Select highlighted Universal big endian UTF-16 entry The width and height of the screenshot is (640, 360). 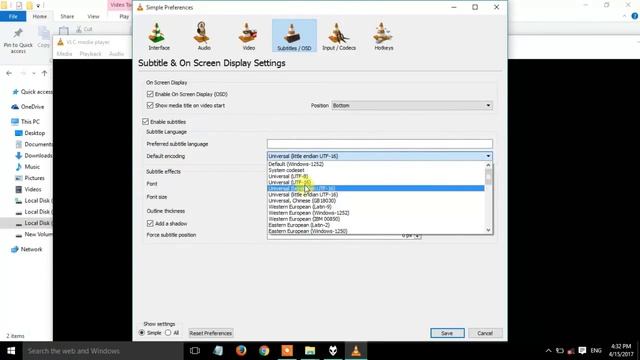(x=376, y=189)
